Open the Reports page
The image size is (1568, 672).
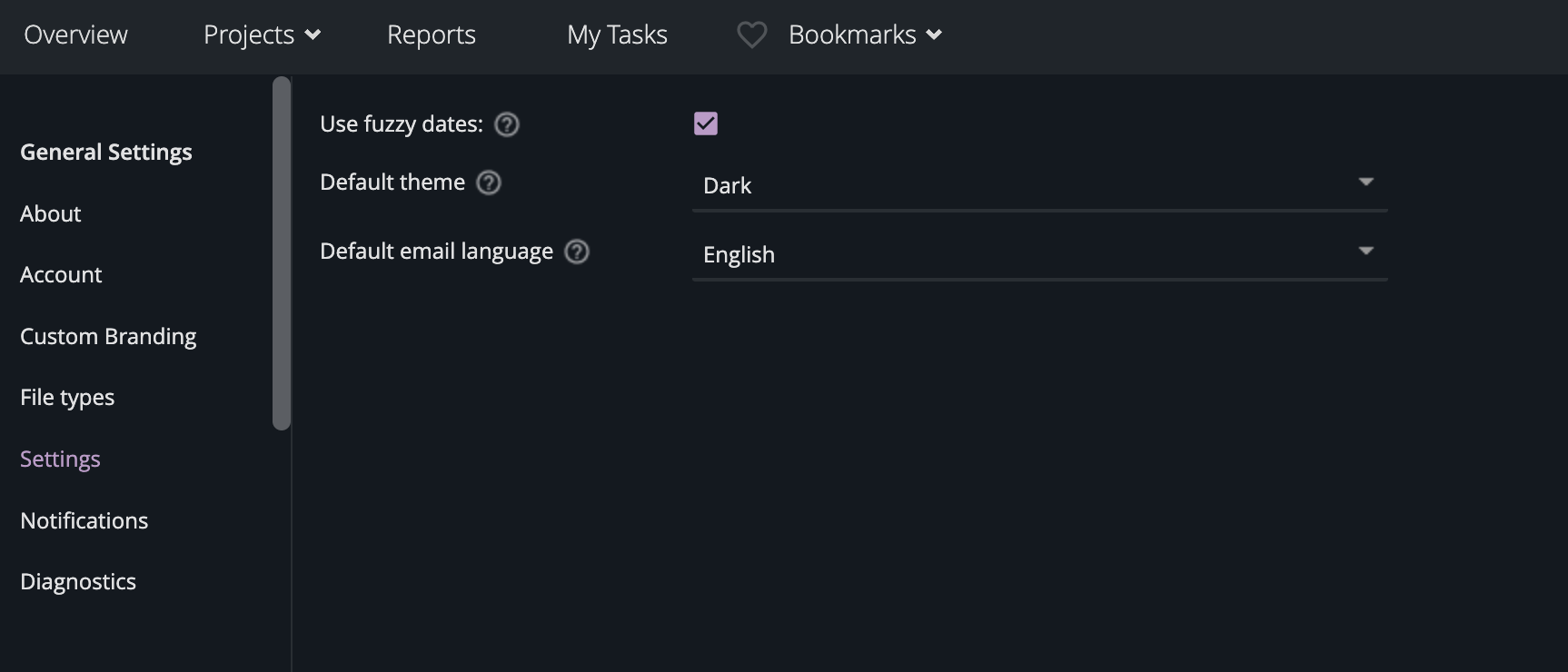(432, 35)
